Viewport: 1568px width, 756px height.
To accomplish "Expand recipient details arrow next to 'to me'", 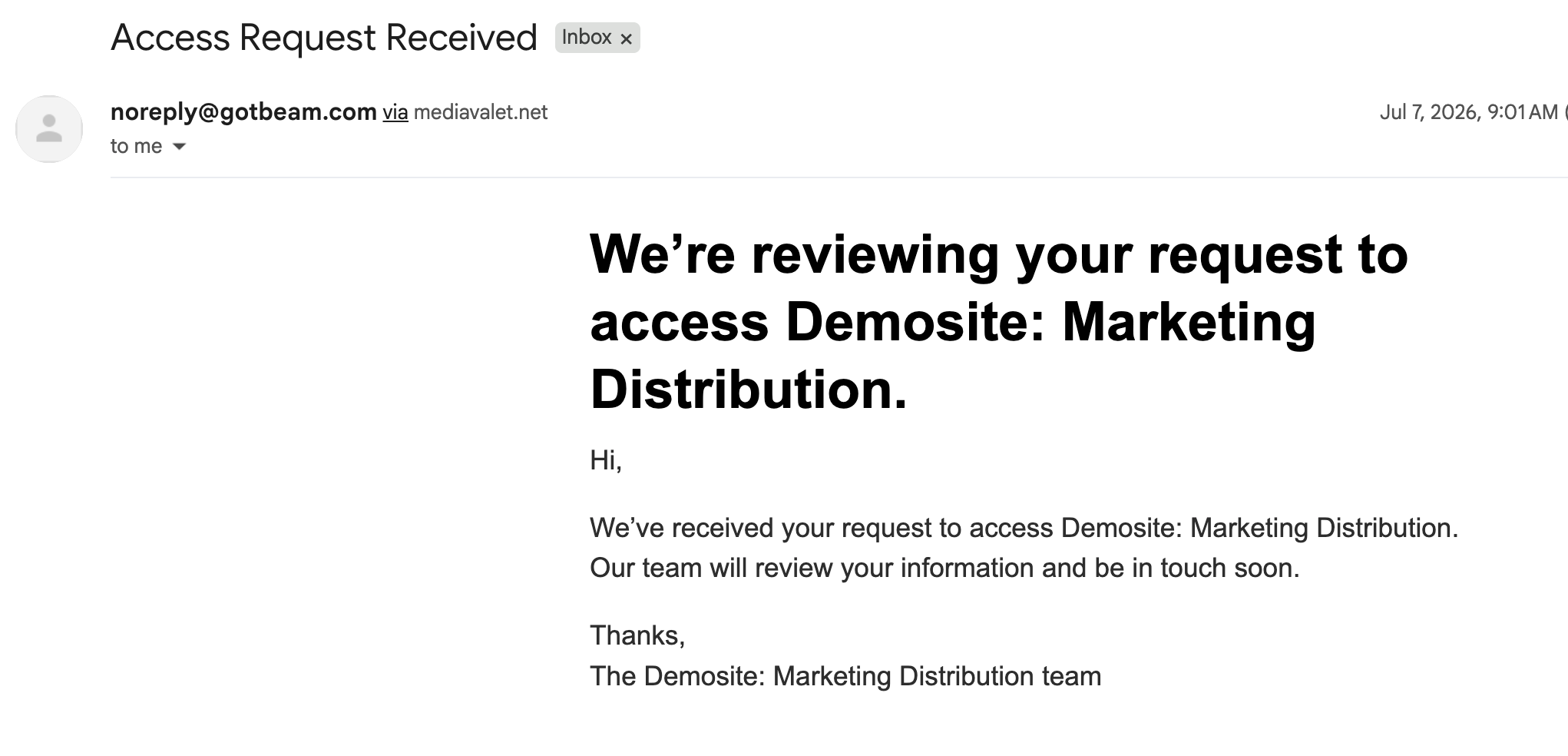I will pos(179,146).
